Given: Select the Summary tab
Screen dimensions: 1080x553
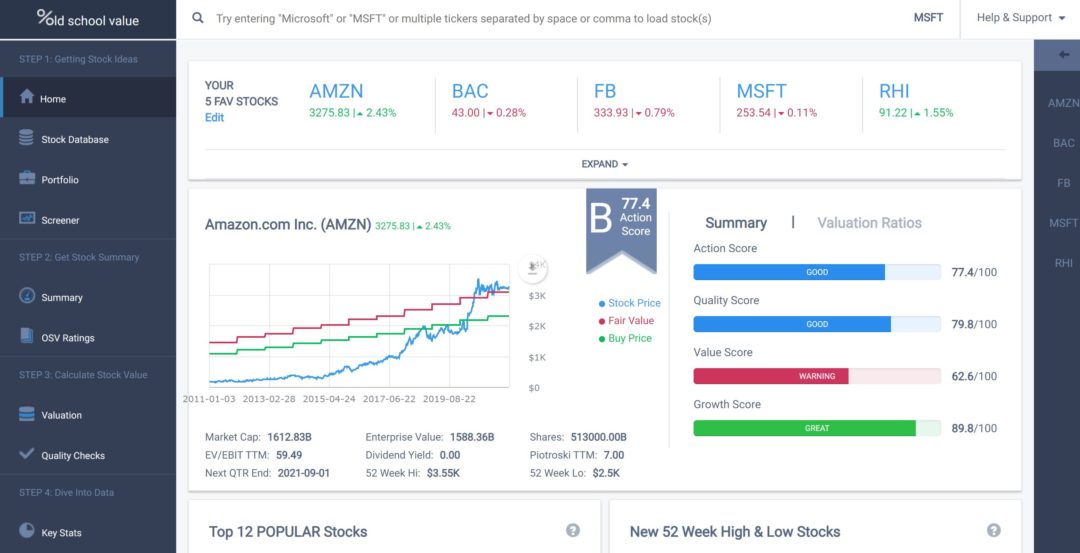Looking at the screenshot, I should pos(736,222).
